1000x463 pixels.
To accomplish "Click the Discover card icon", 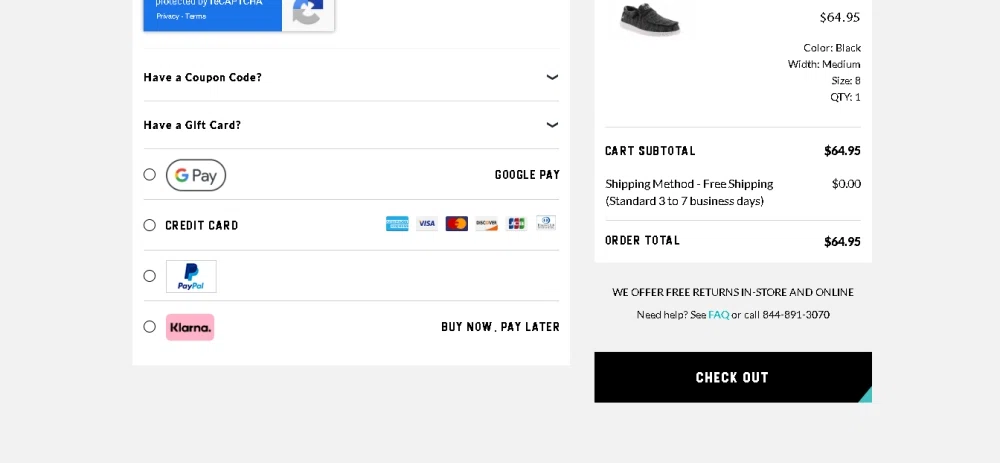I will point(487,224).
